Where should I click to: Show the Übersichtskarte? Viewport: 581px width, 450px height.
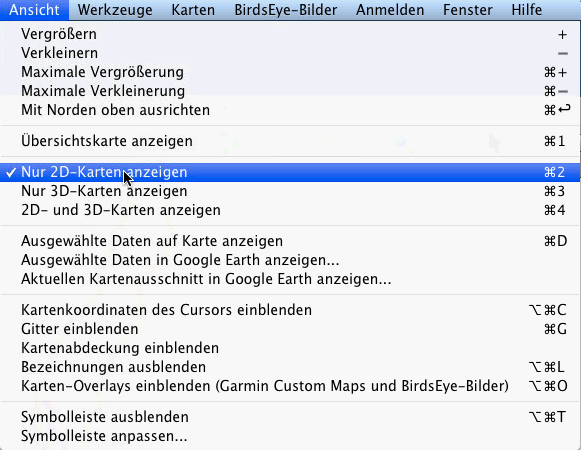point(290,141)
